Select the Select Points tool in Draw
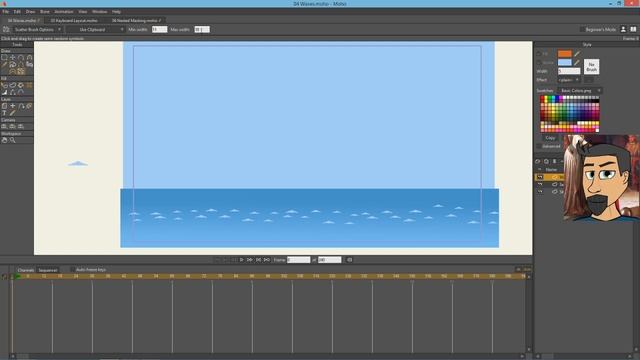 [4, 58]
